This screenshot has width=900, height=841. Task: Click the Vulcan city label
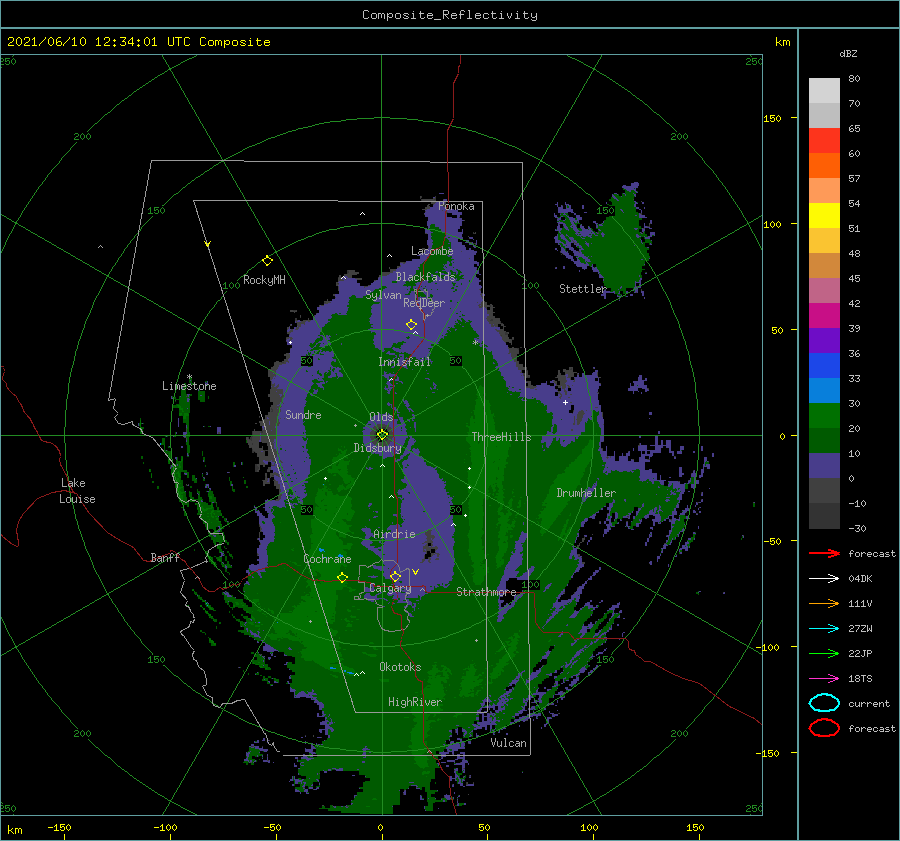click(509, 743)
